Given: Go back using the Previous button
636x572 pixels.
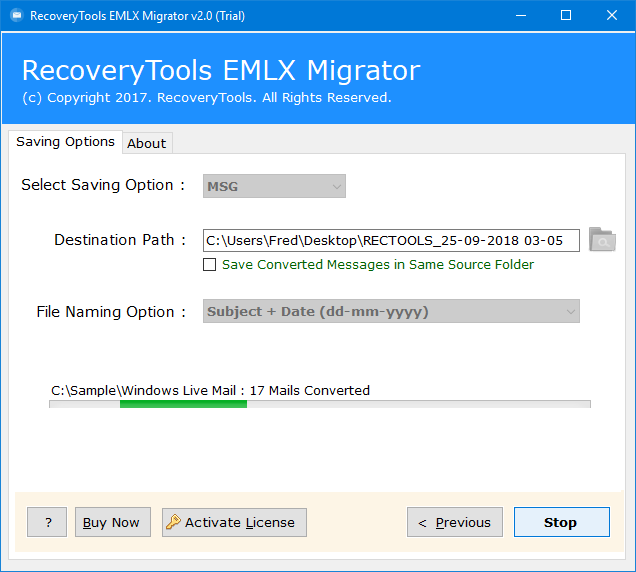Looking at the screenshot, I should coord(455,522).
